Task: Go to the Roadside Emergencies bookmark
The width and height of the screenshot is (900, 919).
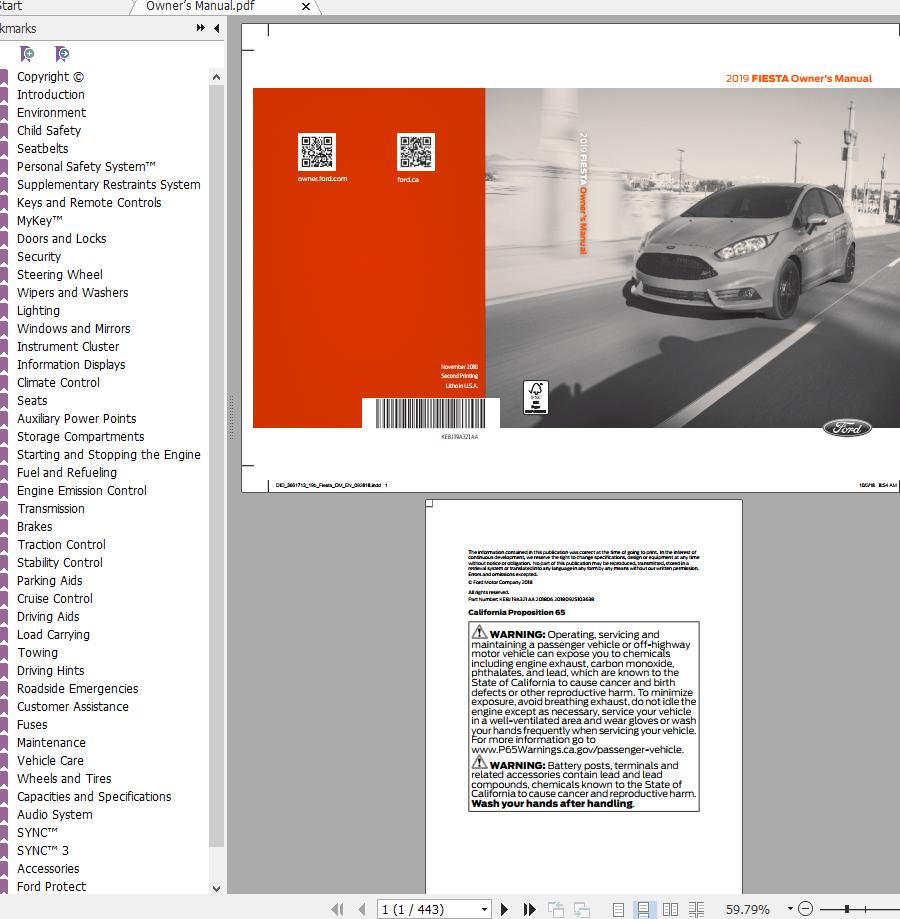Action: pyautogui.click(x=78, y=689)
